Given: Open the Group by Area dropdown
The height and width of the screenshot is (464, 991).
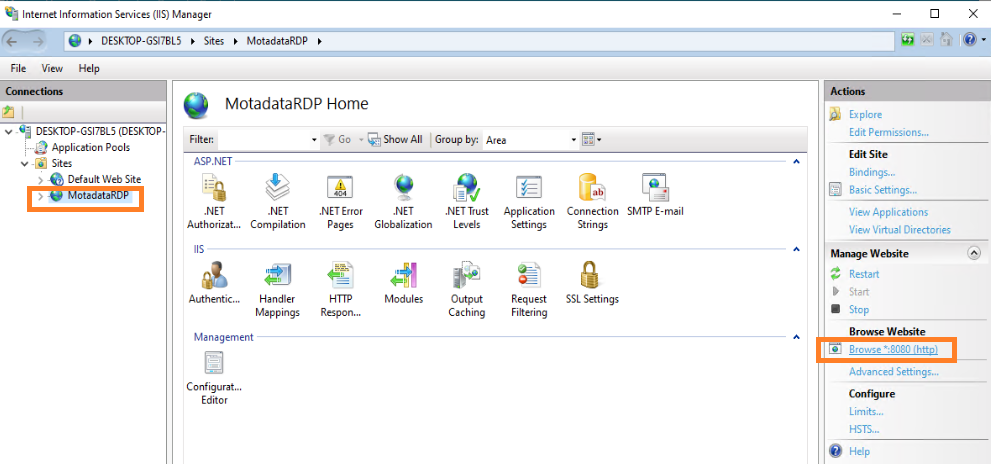Looking at the screenshot, I should (x=531, y=140).
